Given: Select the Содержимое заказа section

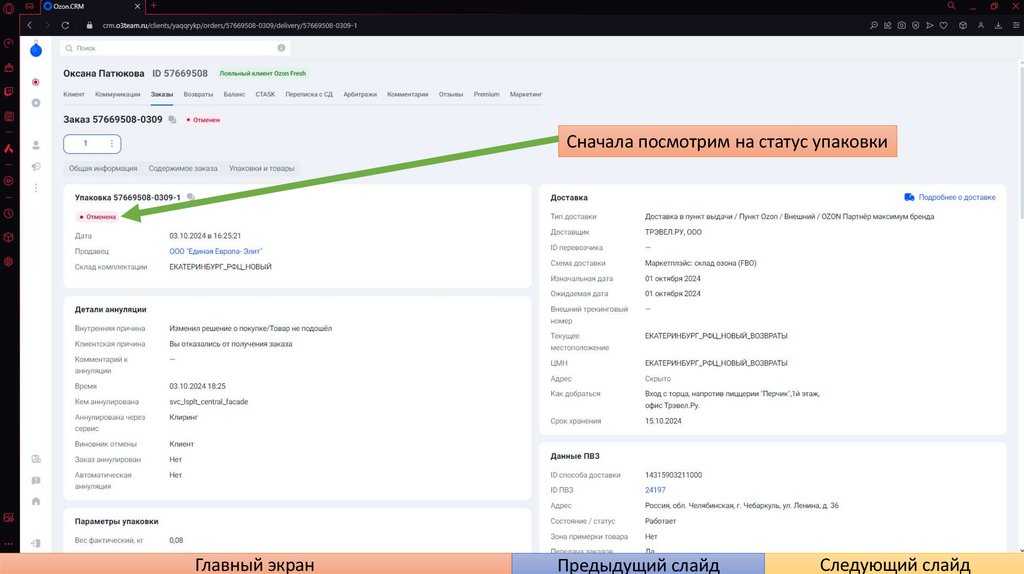Looking at the screenshot, I should coord(183,168).
